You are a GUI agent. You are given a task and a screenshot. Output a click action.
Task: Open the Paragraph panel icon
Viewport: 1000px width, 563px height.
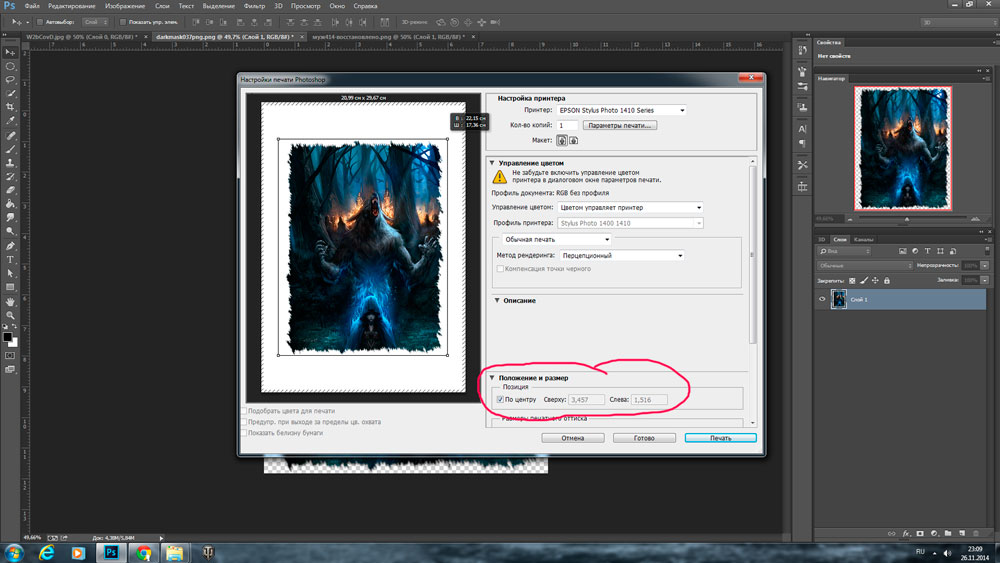tap(802, 143)
